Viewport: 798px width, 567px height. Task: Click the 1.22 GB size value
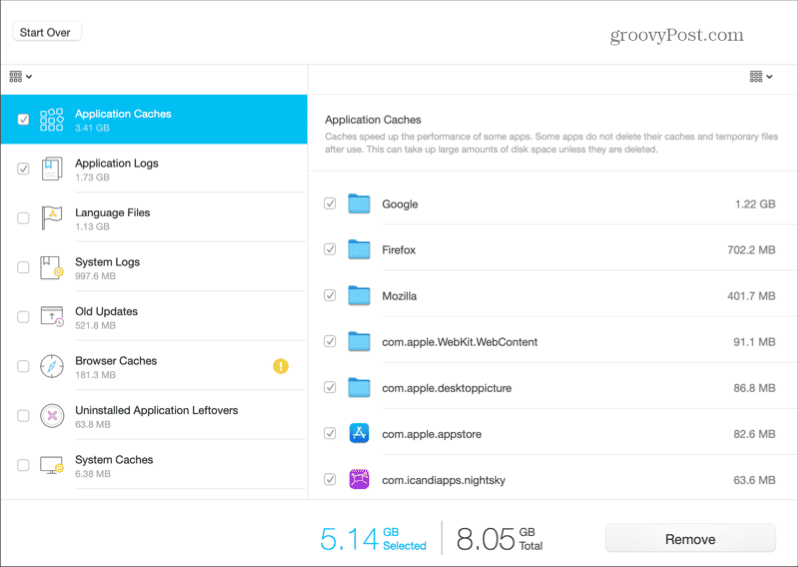tap(755, 204)
